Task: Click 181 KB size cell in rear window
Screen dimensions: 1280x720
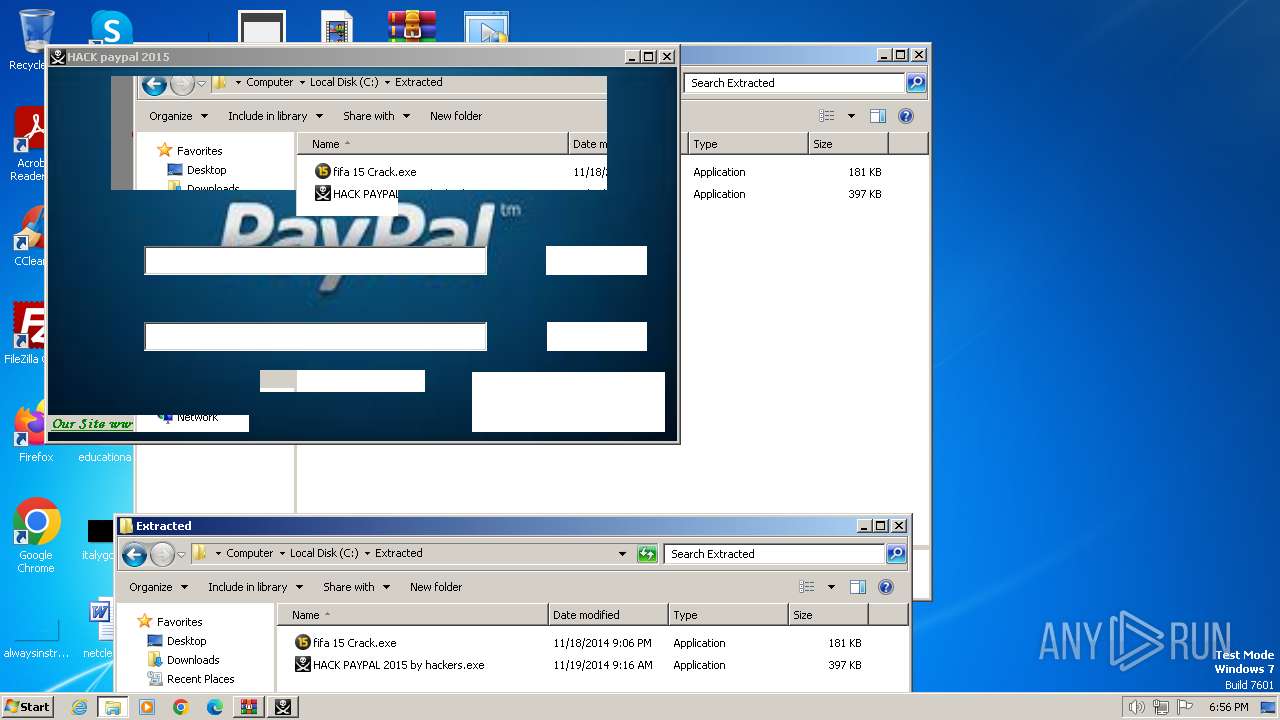Action: pyautogui.click(x=864, y=172)
